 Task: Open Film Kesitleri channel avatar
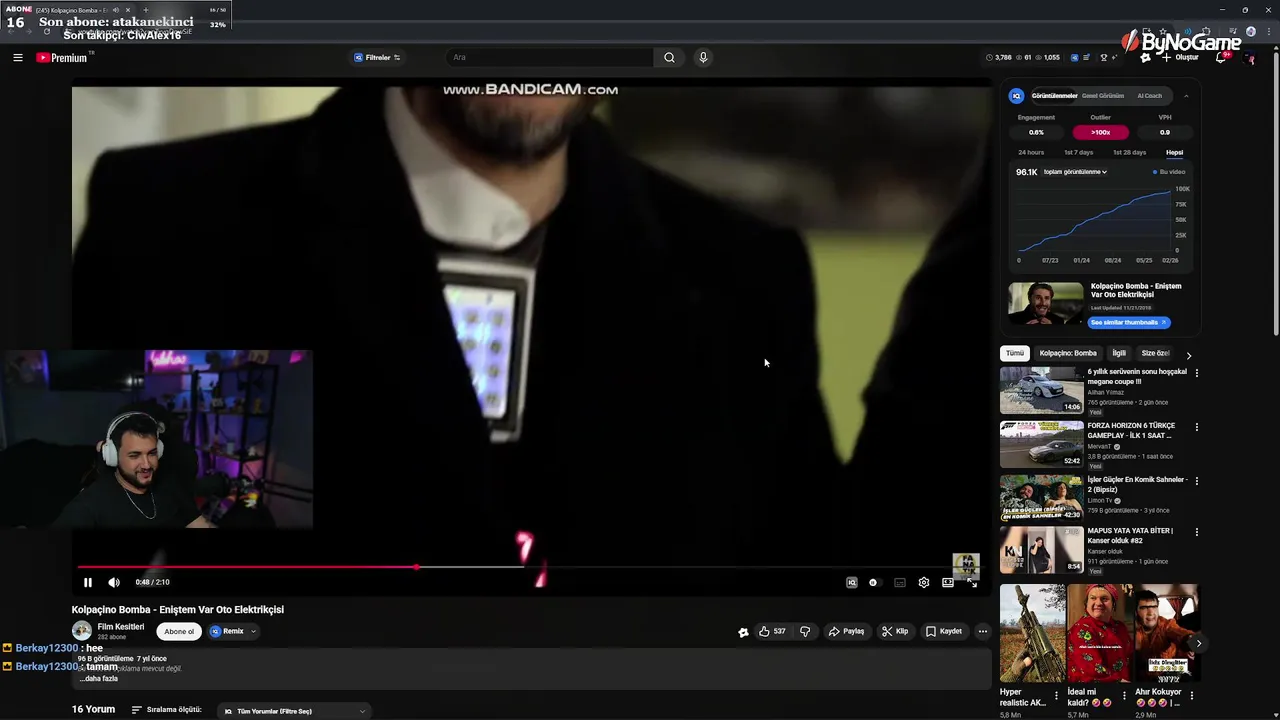pos(82,631)
